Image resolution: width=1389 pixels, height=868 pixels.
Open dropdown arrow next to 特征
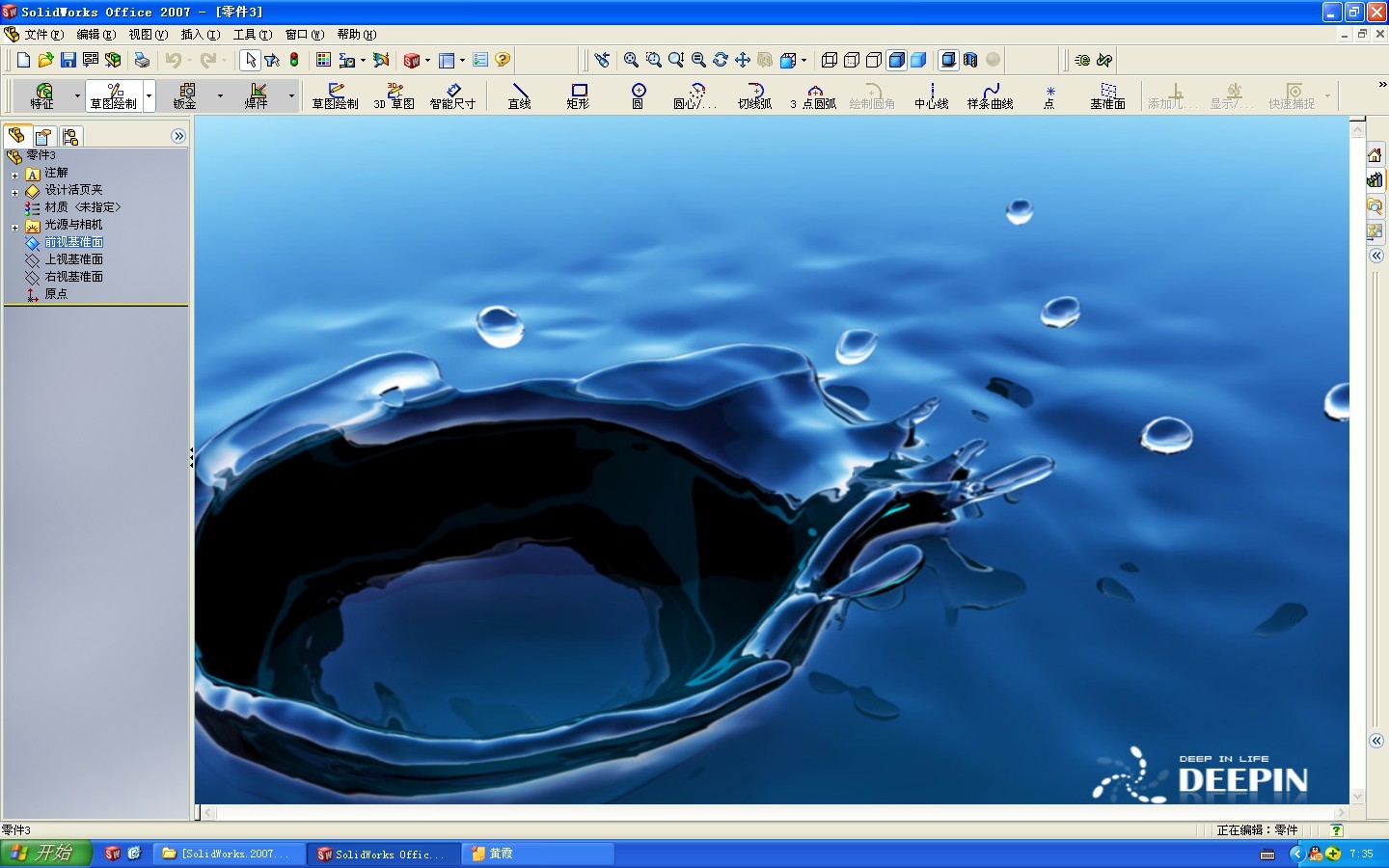click(x=77, y=95)
